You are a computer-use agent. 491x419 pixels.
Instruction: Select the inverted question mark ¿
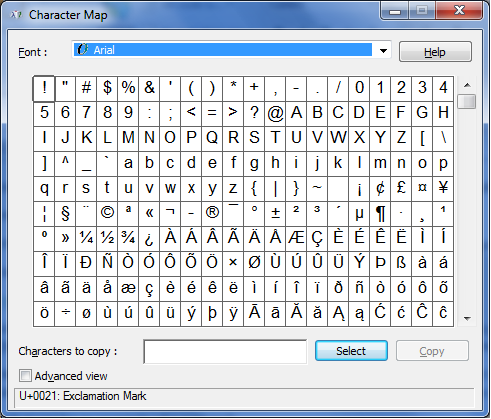[149, 239]
